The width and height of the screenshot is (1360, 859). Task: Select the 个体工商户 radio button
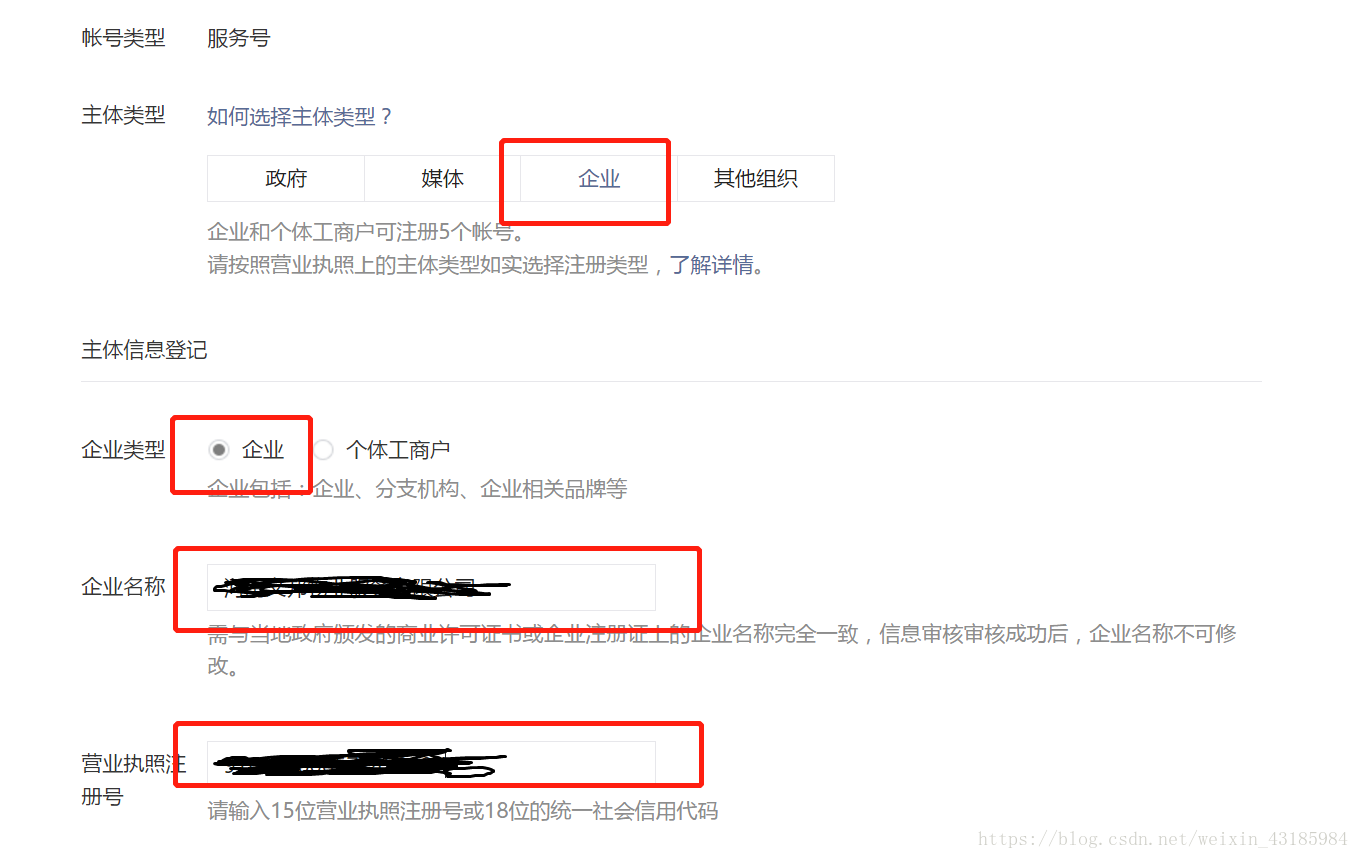click(323, 450)
